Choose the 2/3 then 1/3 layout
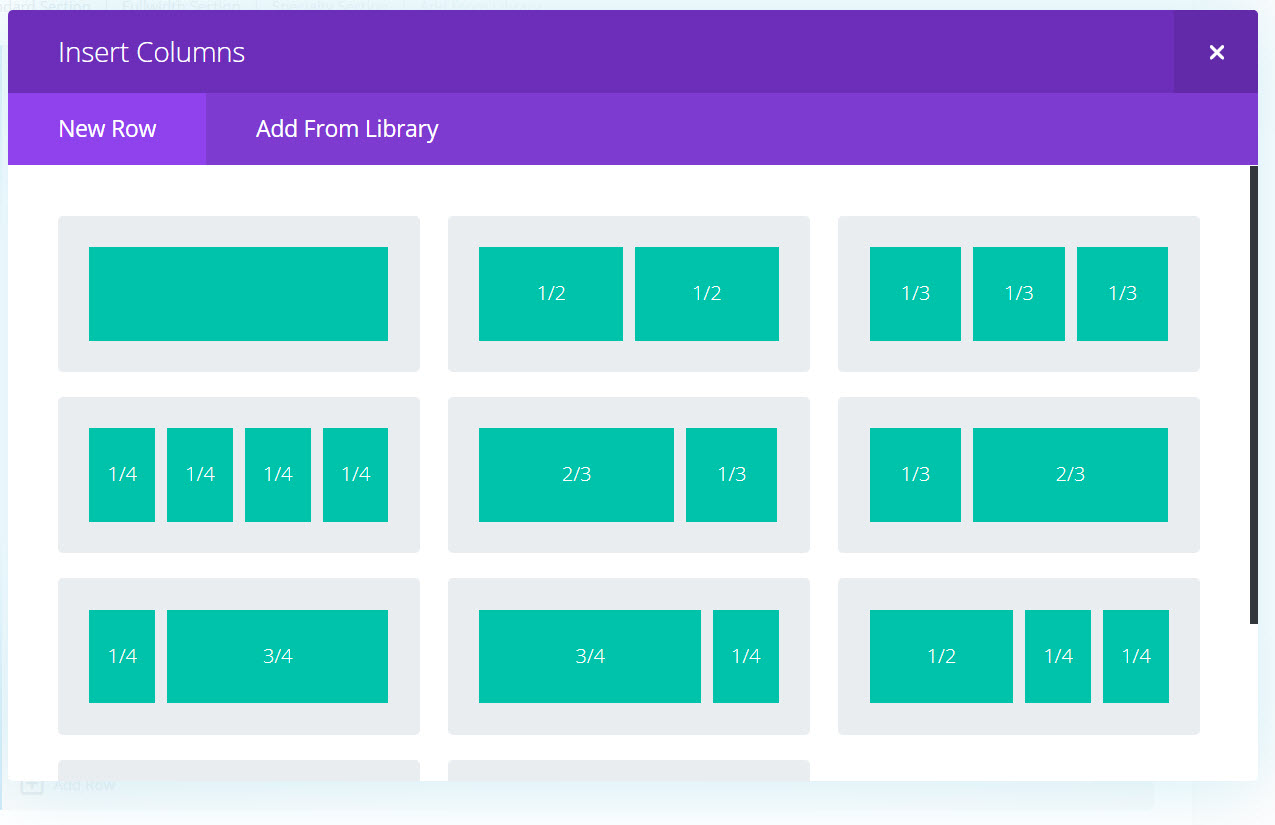Screen dimensions: 1275x825 [x=629, y=475]
